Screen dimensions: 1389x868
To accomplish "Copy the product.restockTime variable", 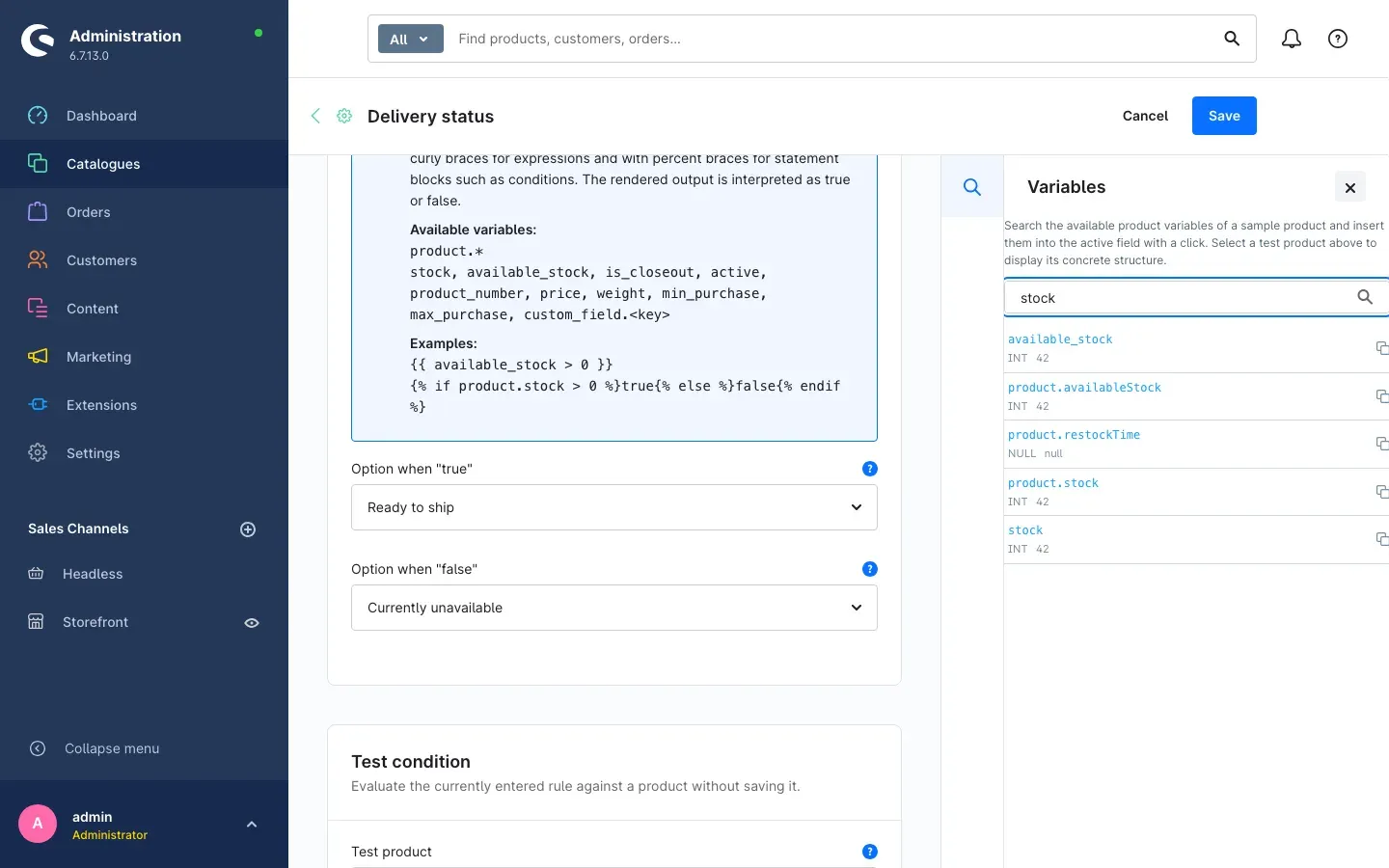I will click(x=1382, y=444).
